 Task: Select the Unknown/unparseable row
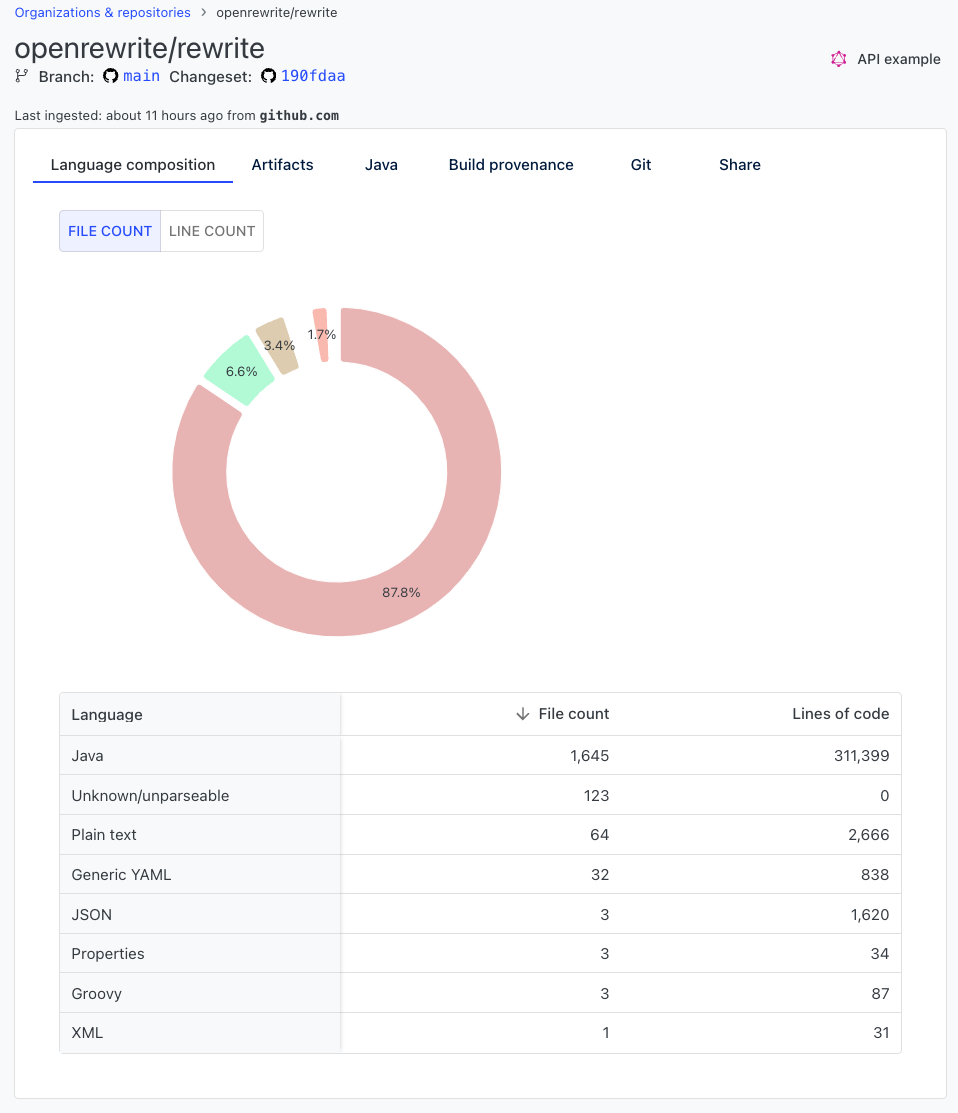click(480, 795)
